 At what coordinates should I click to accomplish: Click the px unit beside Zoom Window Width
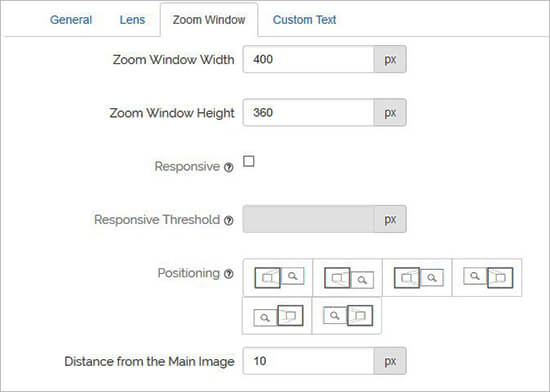[390, 59]
